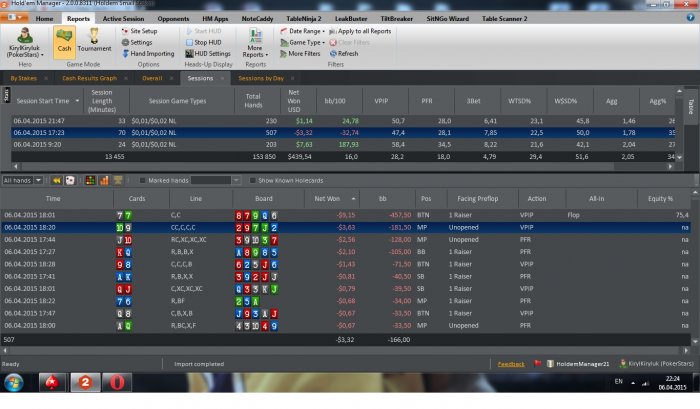Sort sessions by bb/100 column header
This screenshot has height=409, width=700.
click(x=335, y=101)
